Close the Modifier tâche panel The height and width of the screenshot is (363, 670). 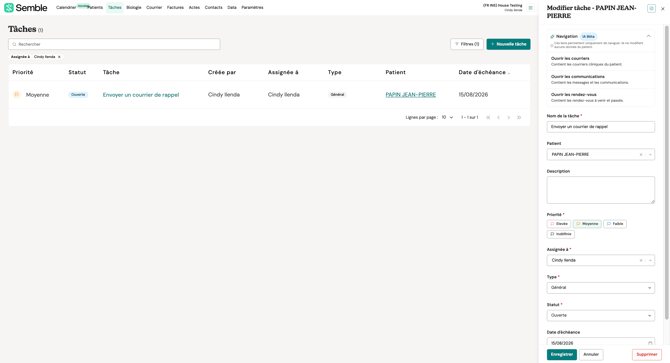(663, 9)
